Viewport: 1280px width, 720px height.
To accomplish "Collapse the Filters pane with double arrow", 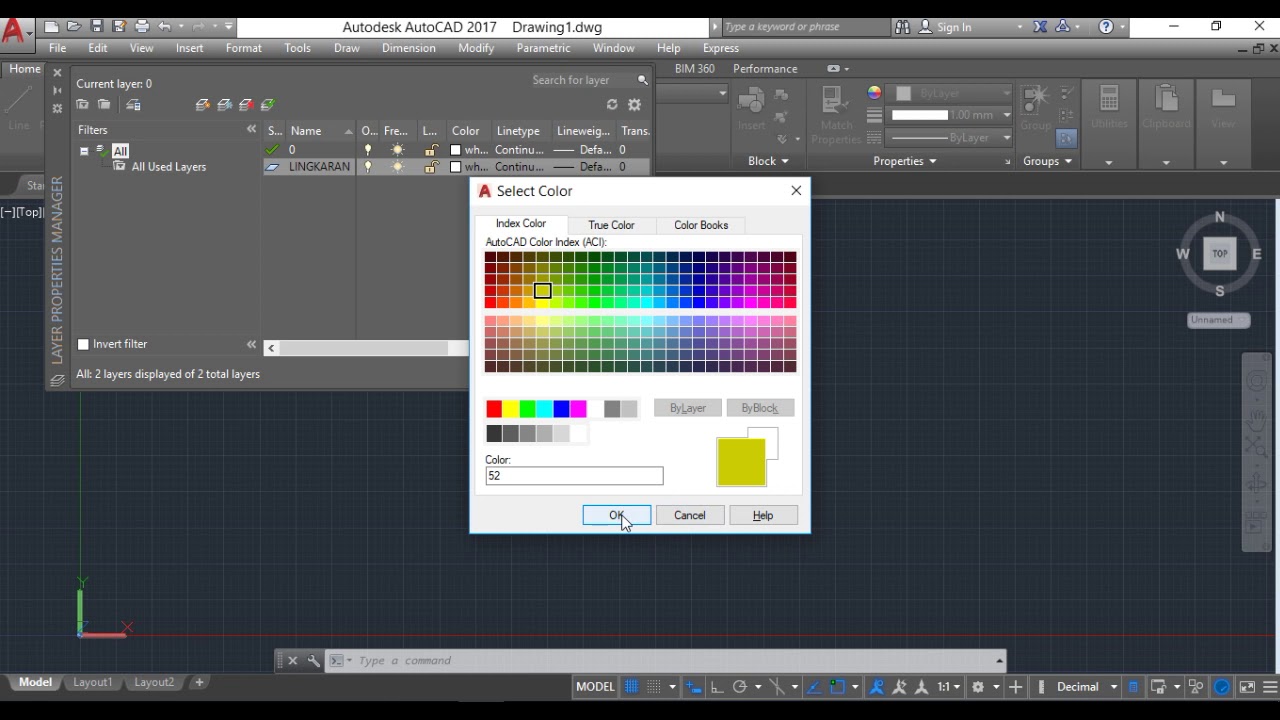I will tap(251, 130).
